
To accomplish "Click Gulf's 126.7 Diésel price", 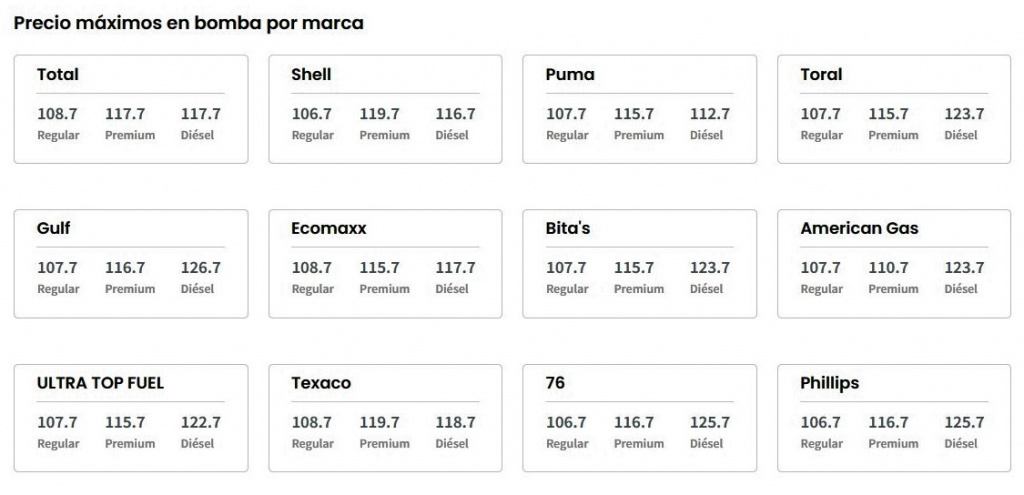I will coord(201,268).
